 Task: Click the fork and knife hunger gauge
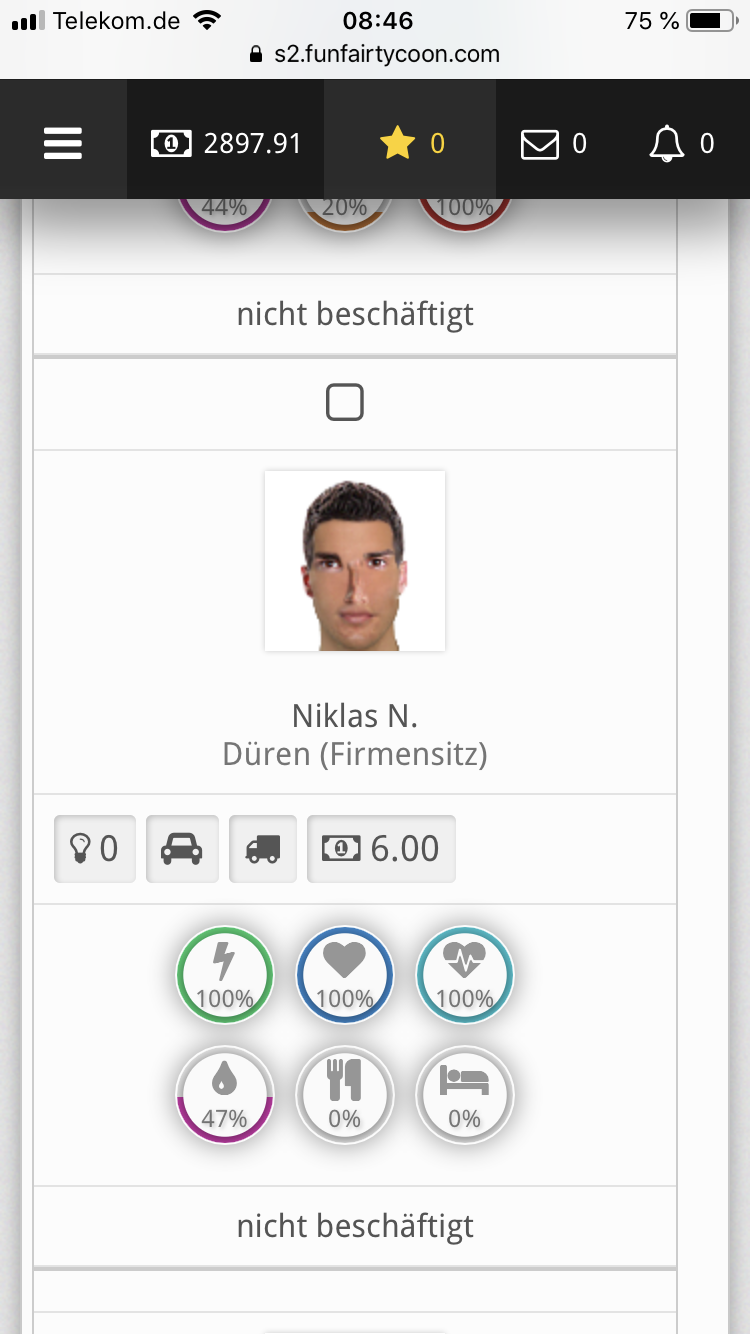pos(345,1095)
